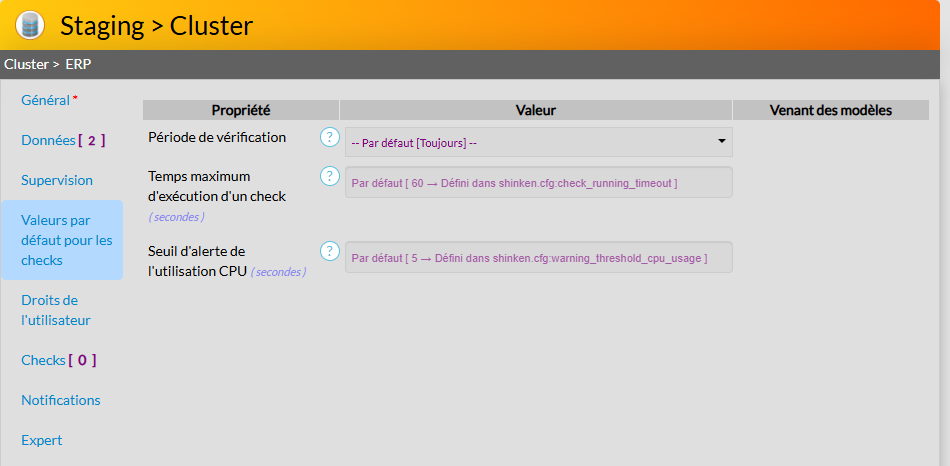The height and width of the screenshot is (466, 950).
Task: Click the Valeur column header
Action: point(536,110)
